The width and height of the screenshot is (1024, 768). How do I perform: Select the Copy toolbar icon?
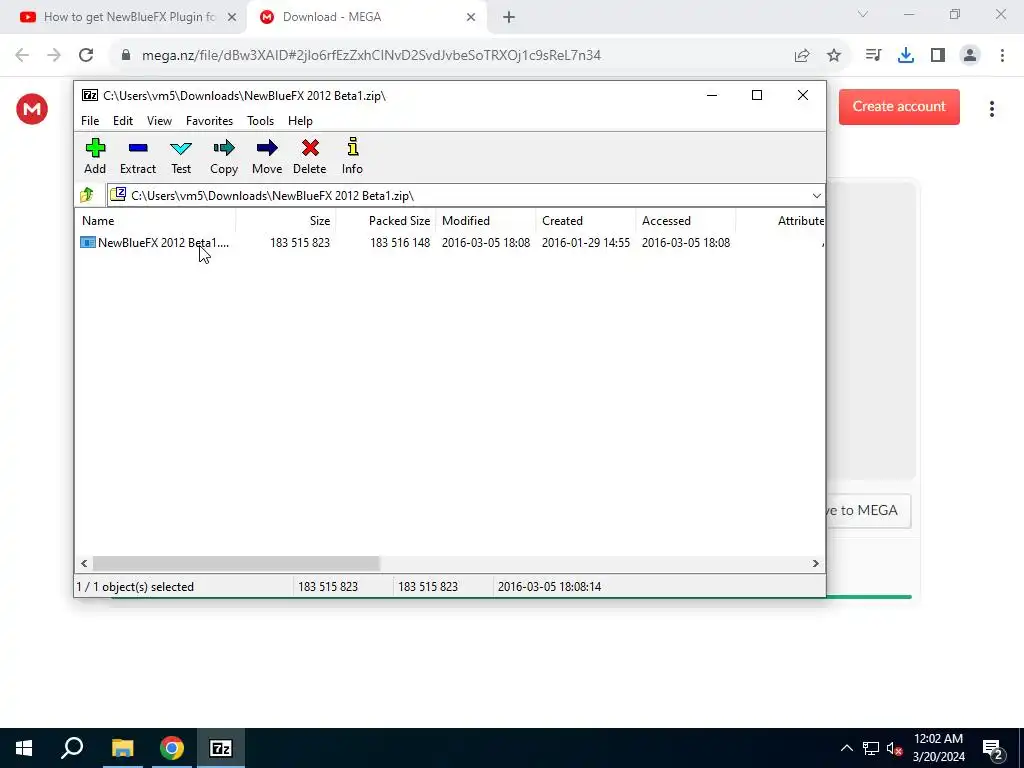tap(223, 156)
